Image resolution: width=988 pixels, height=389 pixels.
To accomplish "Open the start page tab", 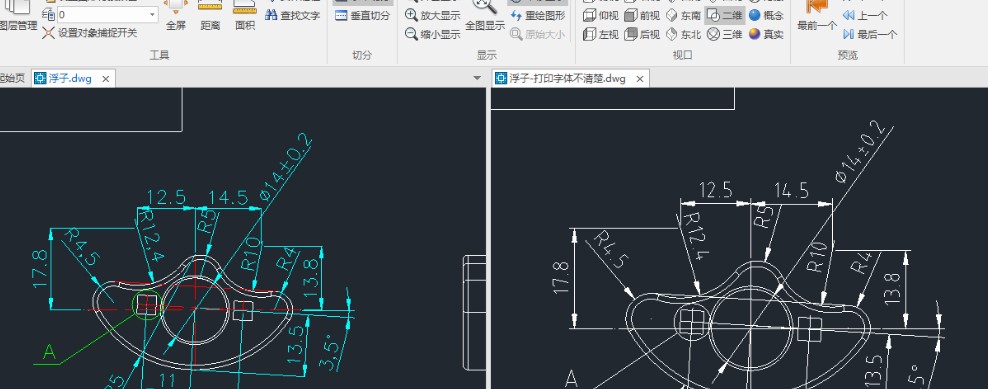I will click(x=13, y=79).
